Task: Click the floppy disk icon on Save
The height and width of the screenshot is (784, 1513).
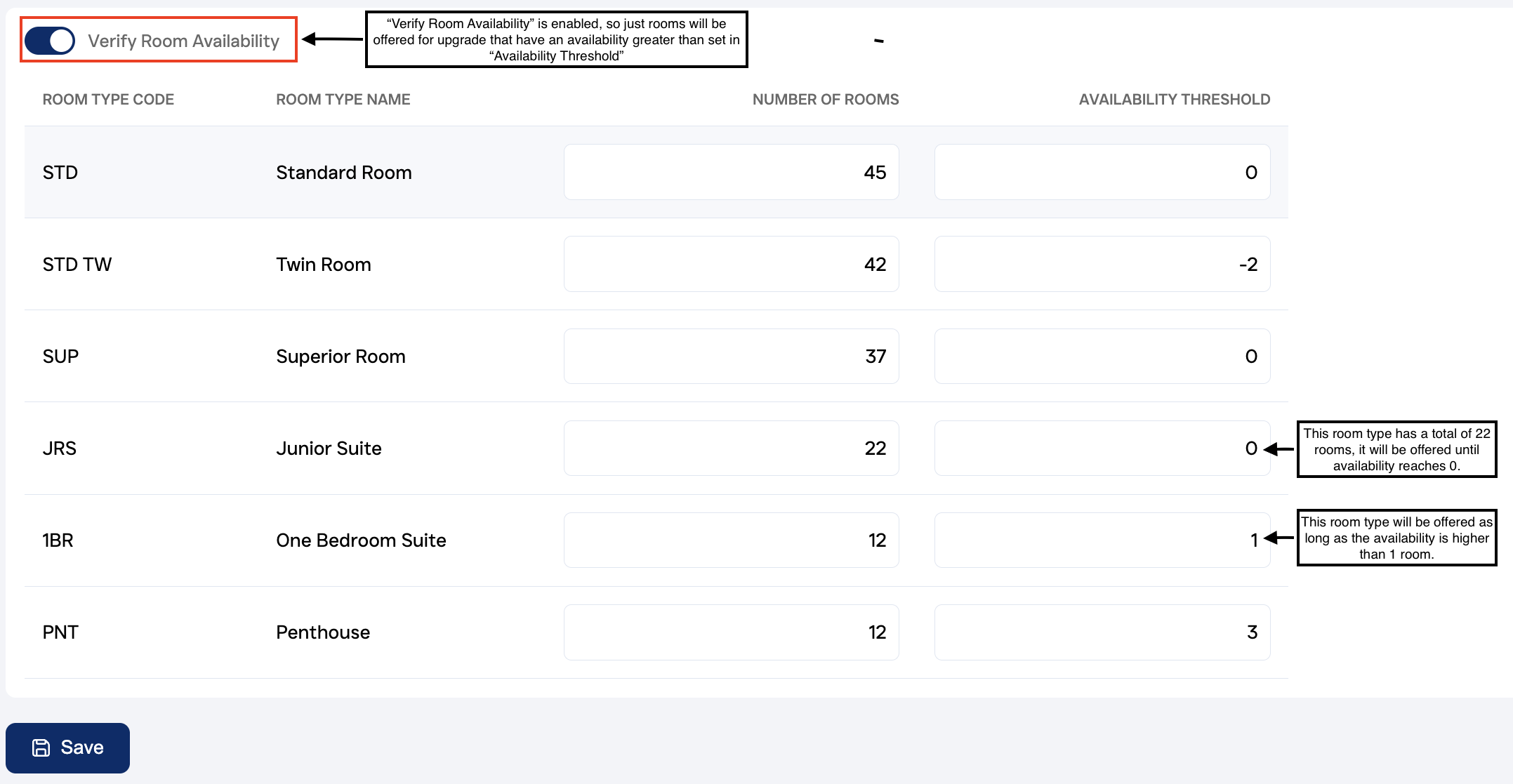Action: point(41,748)
